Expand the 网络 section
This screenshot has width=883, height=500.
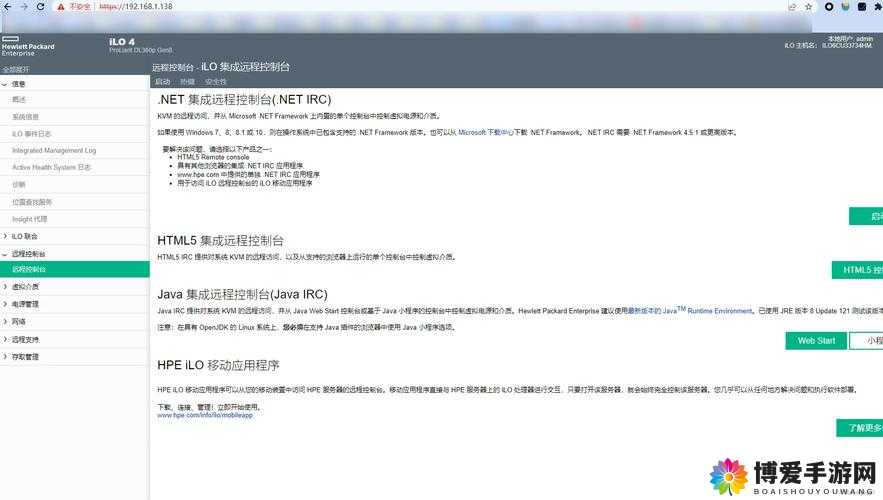[5, 322]
